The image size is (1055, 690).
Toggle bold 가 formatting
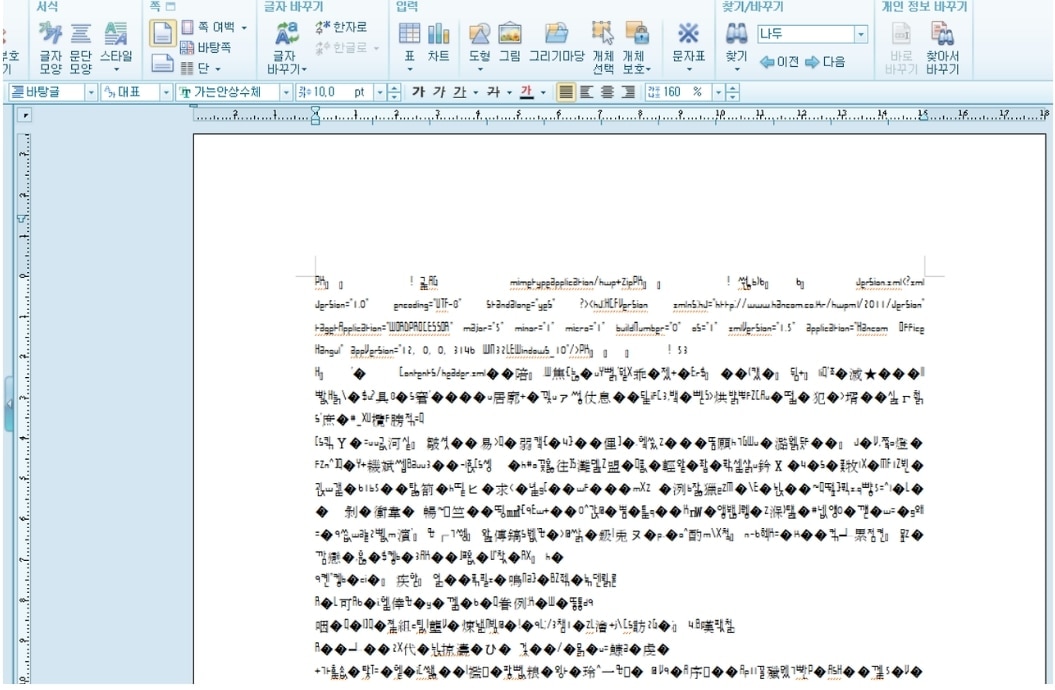418,92
